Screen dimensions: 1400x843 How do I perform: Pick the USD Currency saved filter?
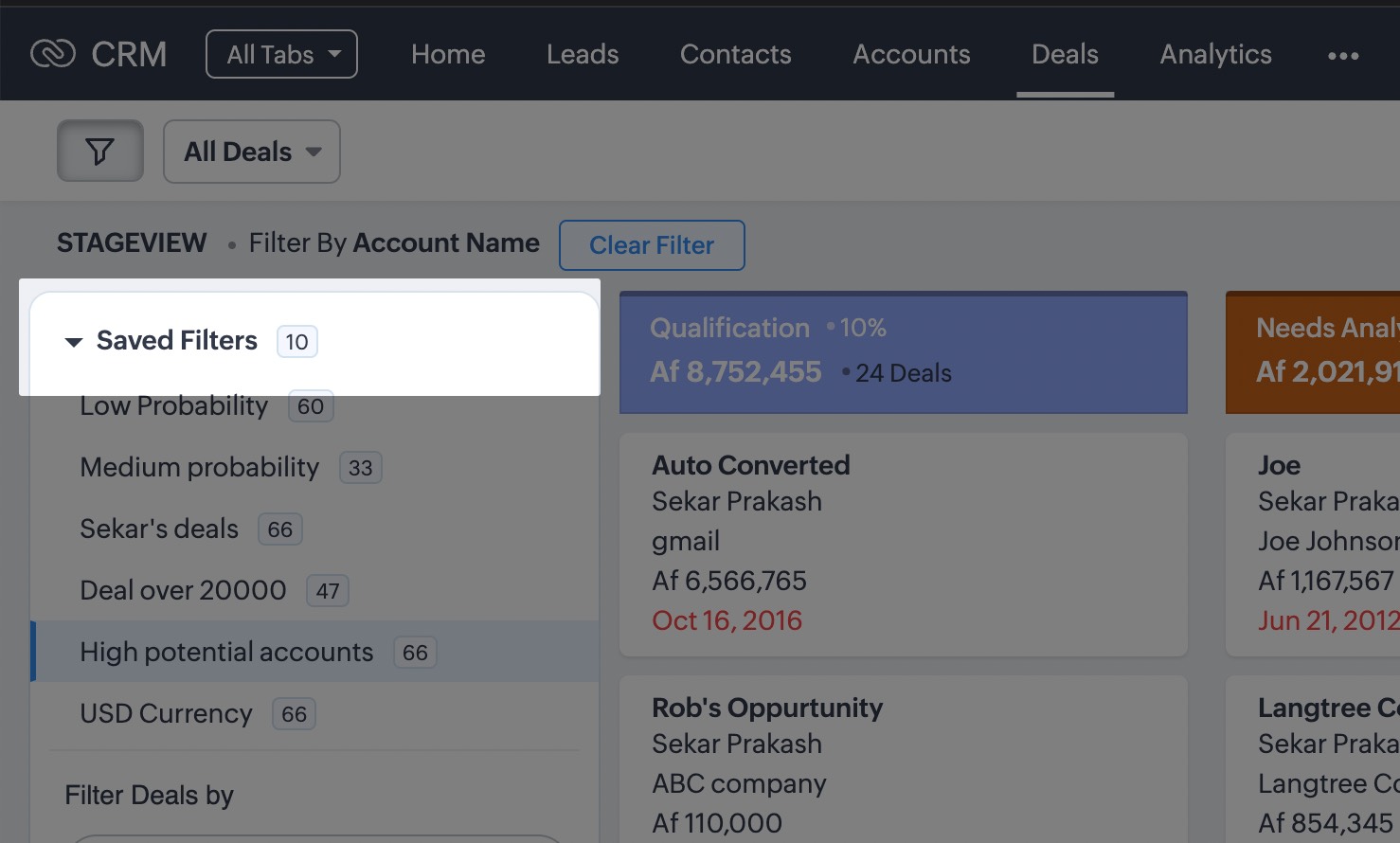click(167, 714)
